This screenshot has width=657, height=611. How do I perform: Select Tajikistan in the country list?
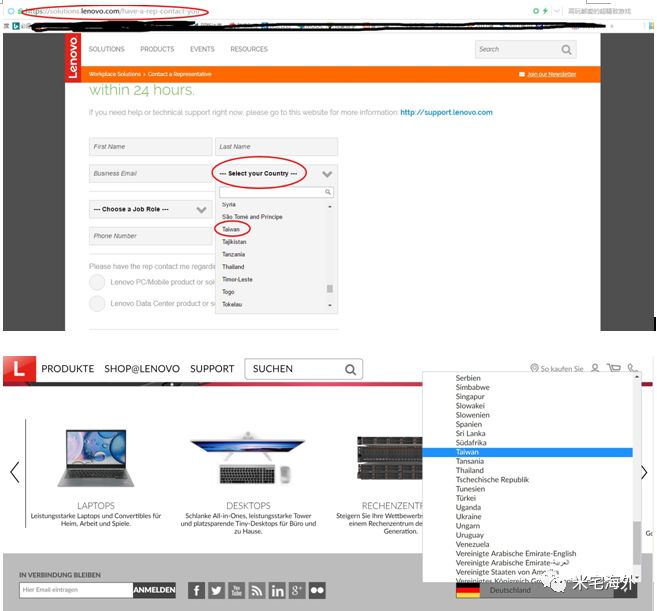point(234,242)
